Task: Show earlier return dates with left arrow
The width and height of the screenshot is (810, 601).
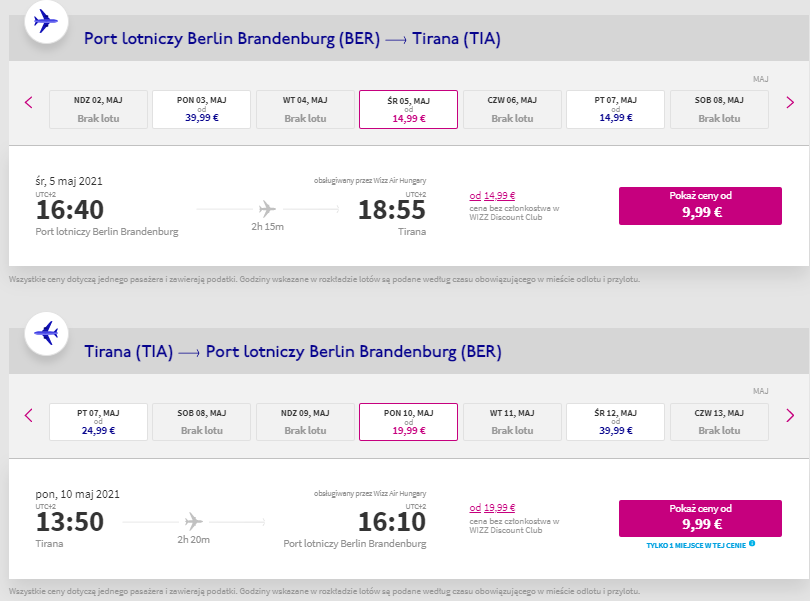Action: [29, 415]
